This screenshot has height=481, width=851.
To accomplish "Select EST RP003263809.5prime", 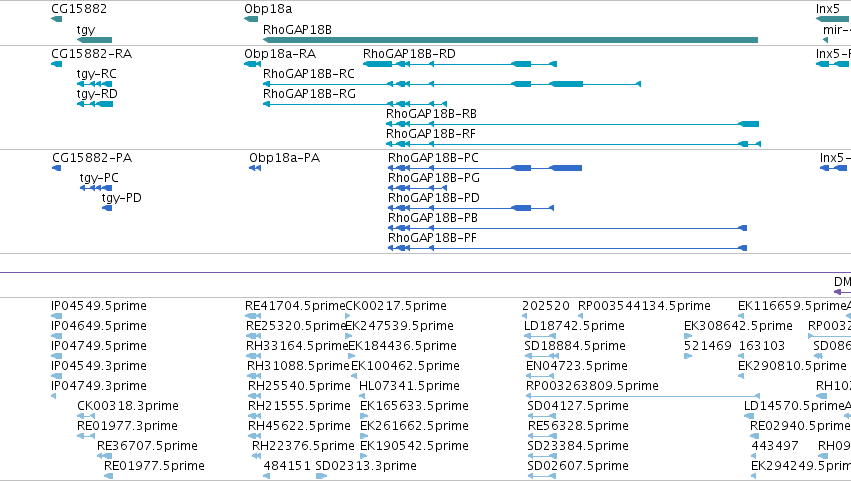I will coord(592,387).
